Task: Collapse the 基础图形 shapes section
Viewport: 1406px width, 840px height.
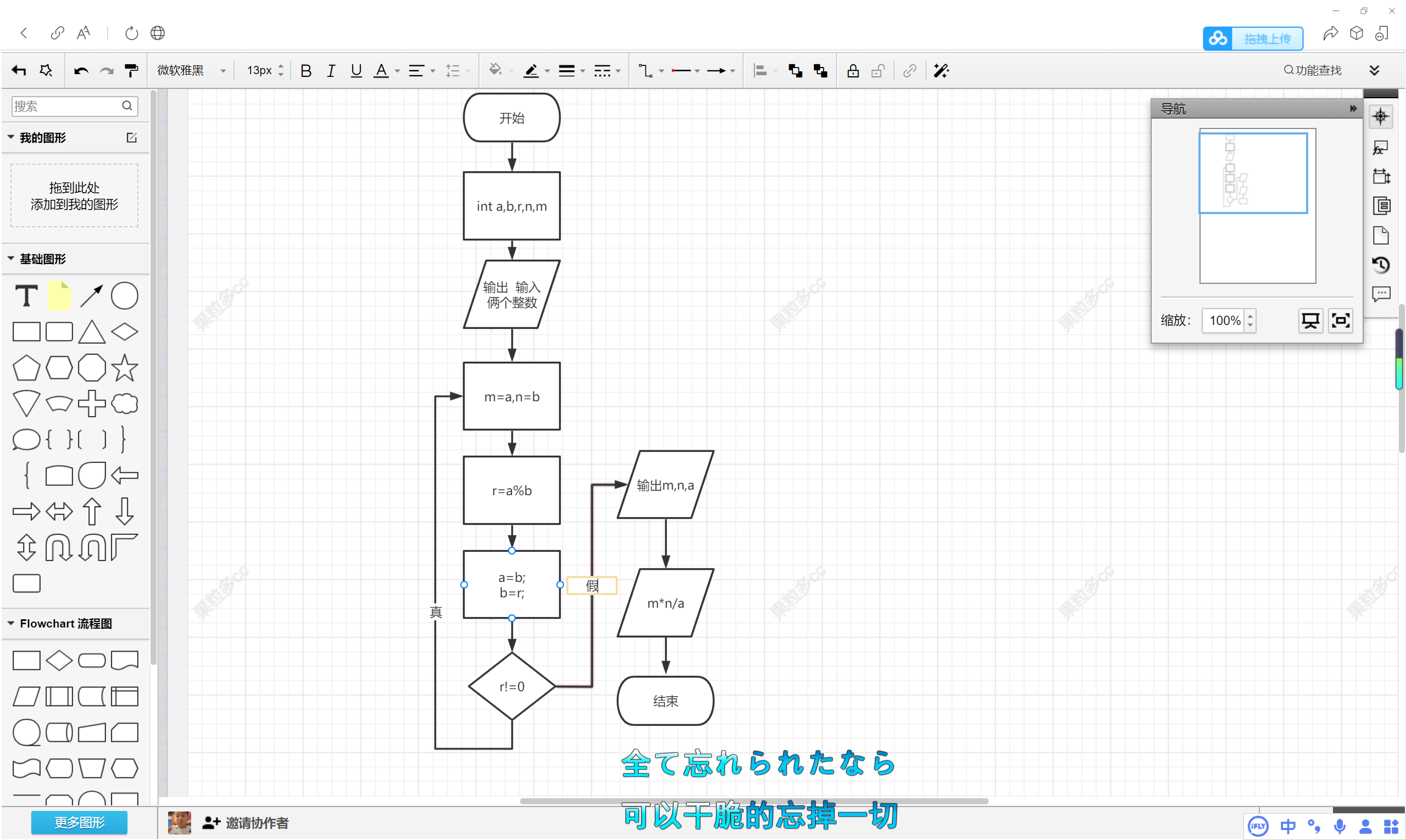Action: [x=10, y=258]
